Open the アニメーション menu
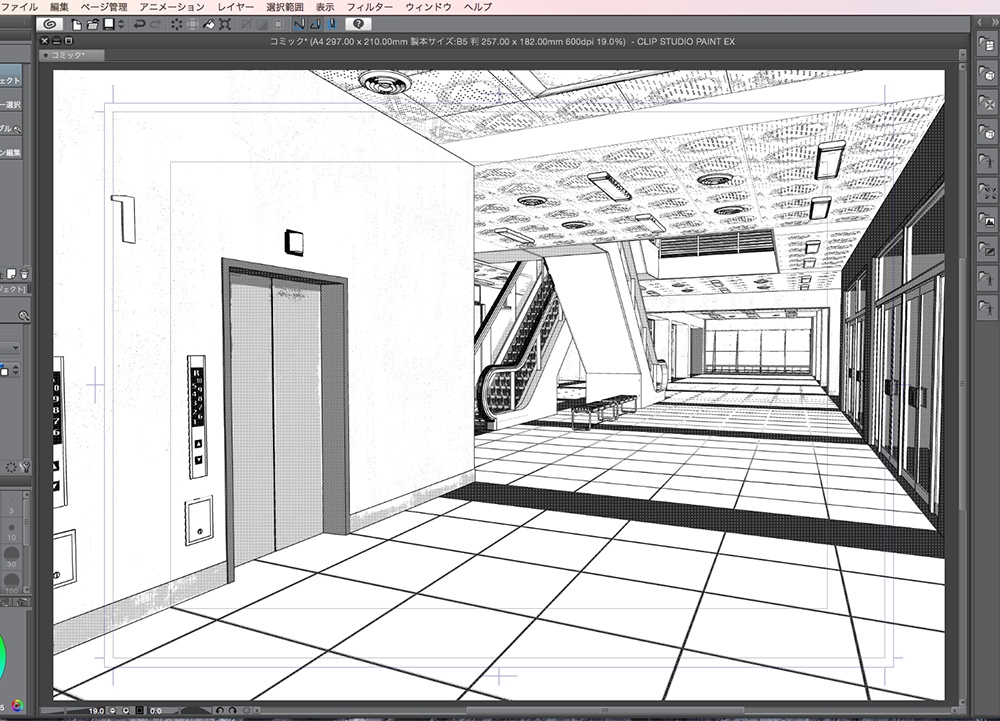The width and height of the screenshot is (1000, 721). (x=172, y=7)
